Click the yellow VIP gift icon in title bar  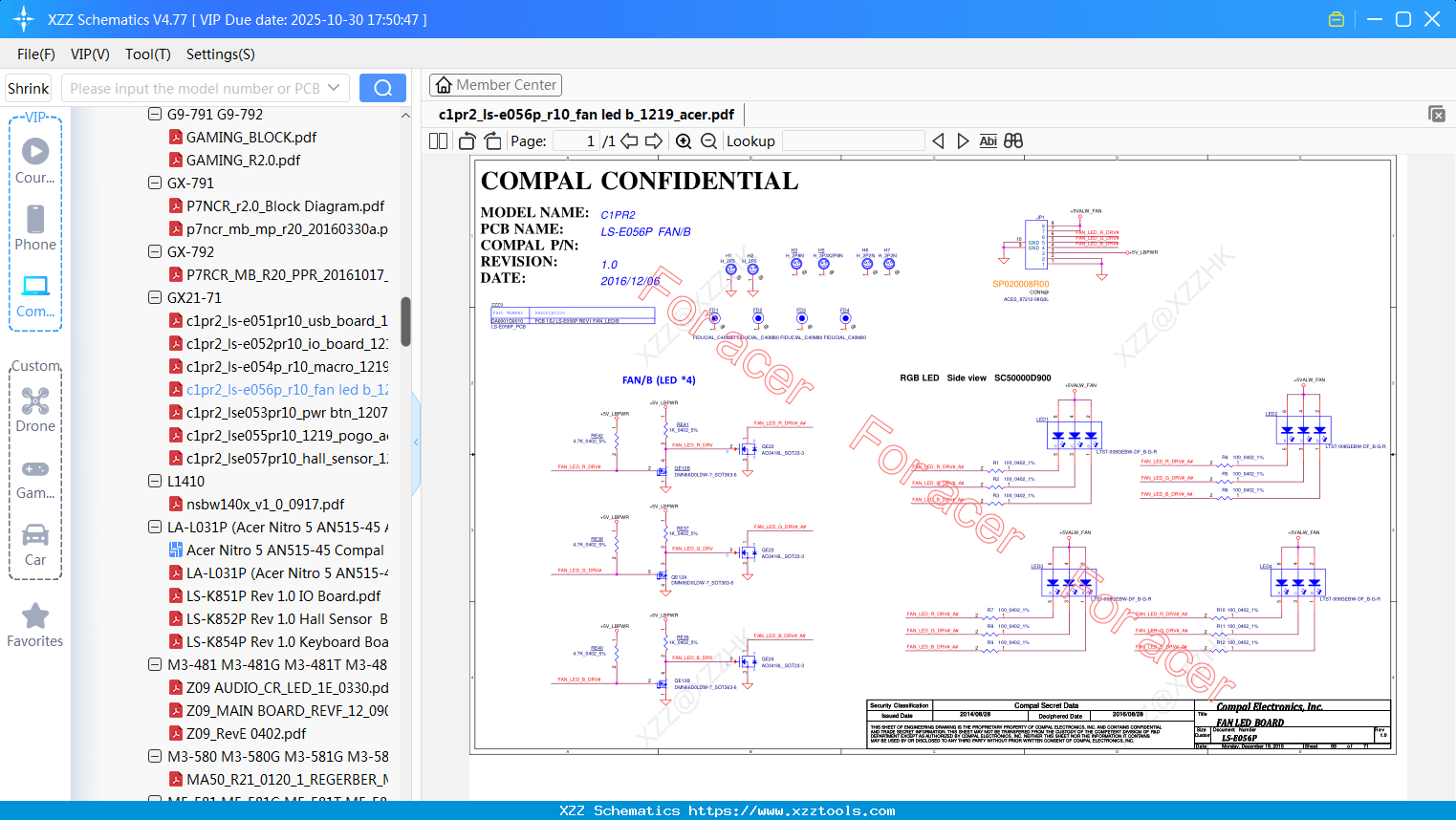[x=1336, y=19]
